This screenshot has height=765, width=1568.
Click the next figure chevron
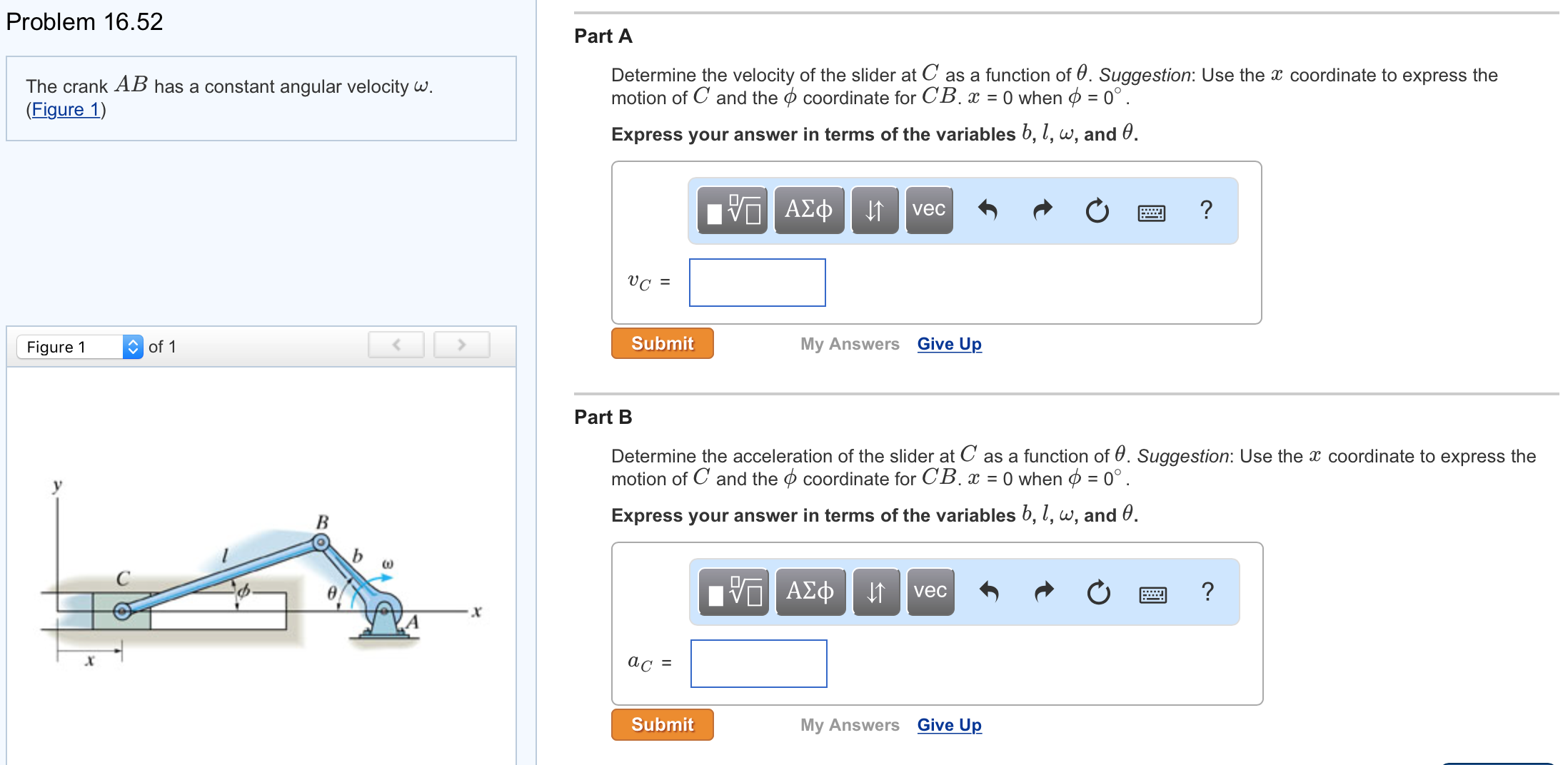(x=461, y=344)
